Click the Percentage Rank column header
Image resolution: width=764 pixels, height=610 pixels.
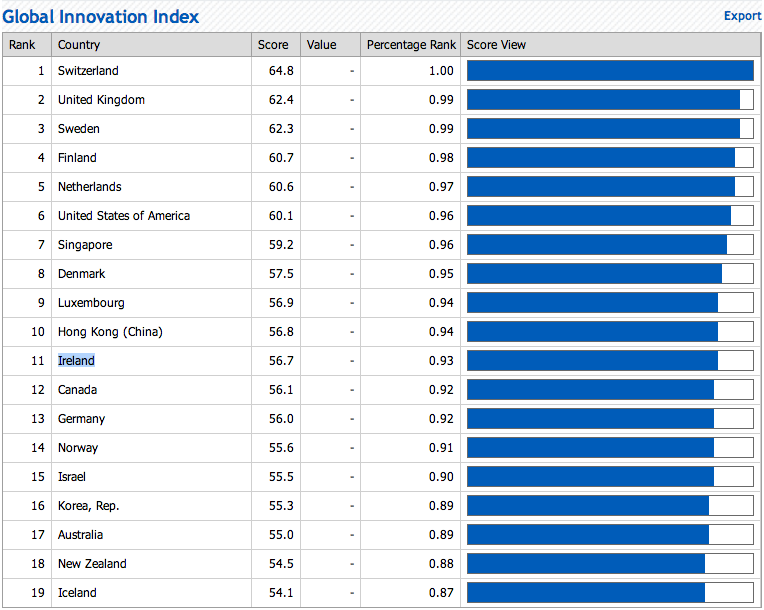(x=411, y=45)
